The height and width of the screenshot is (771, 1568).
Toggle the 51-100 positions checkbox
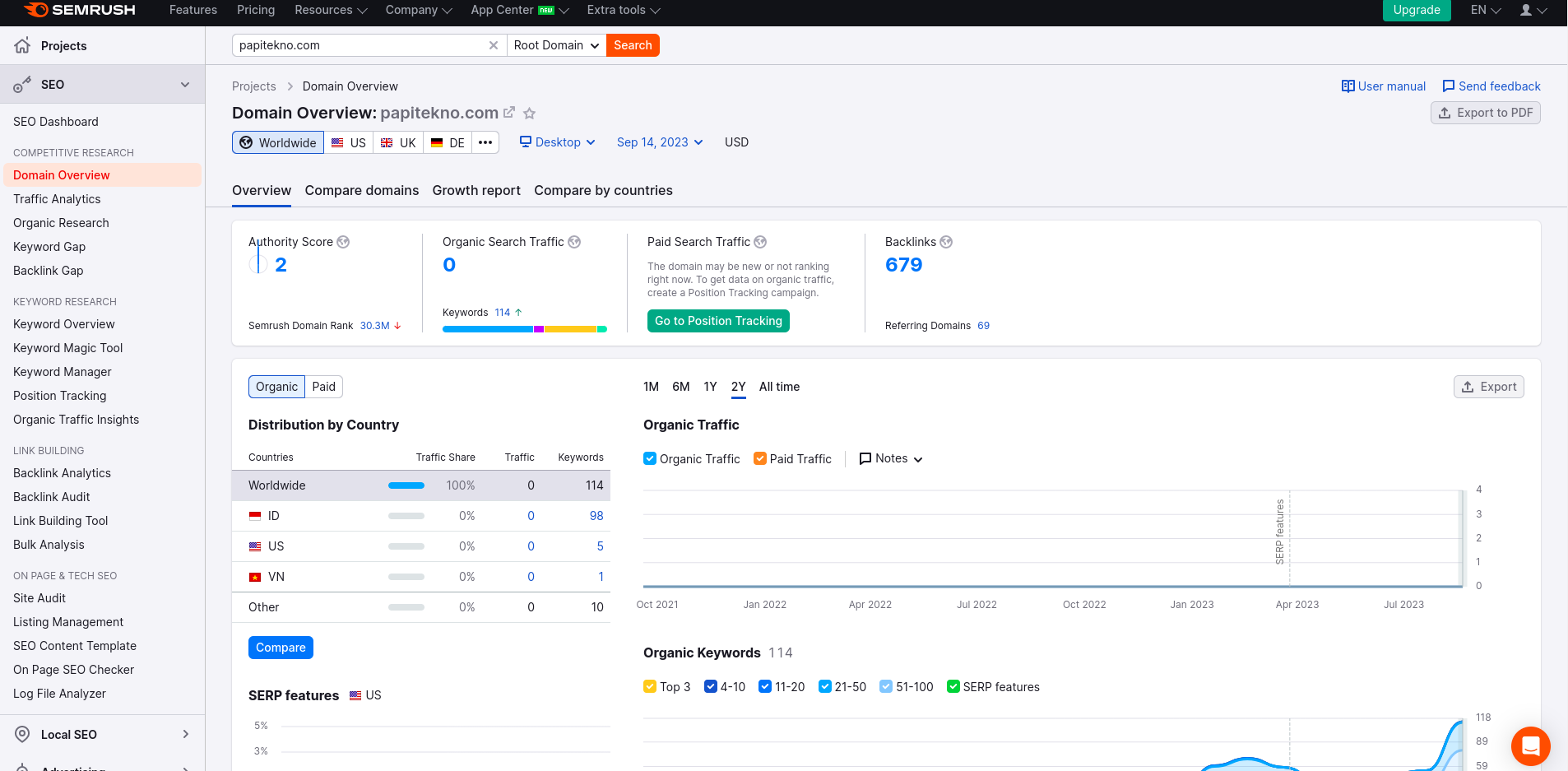click(886, 686)
